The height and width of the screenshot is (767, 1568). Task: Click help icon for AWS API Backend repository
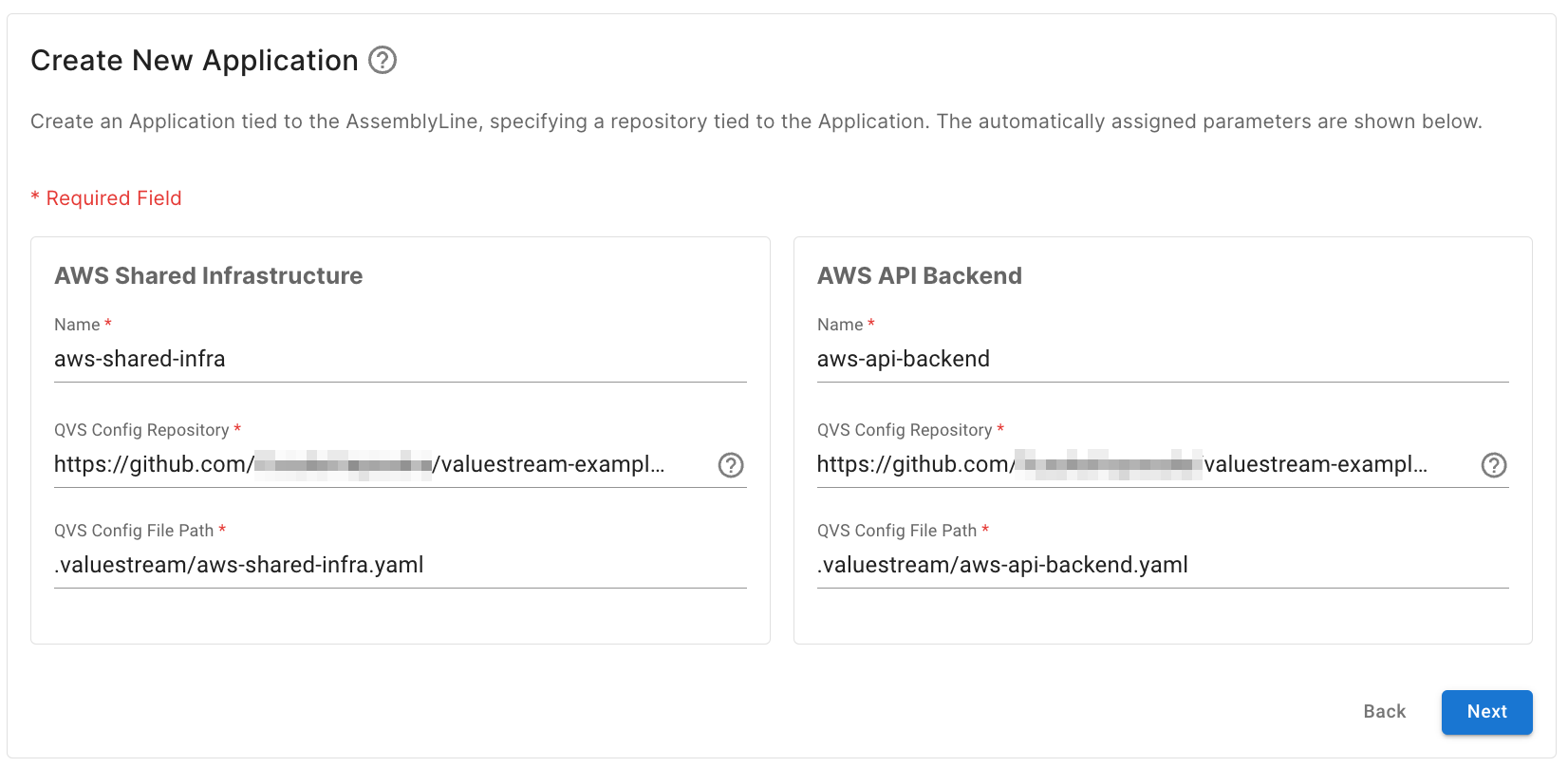1494,465
